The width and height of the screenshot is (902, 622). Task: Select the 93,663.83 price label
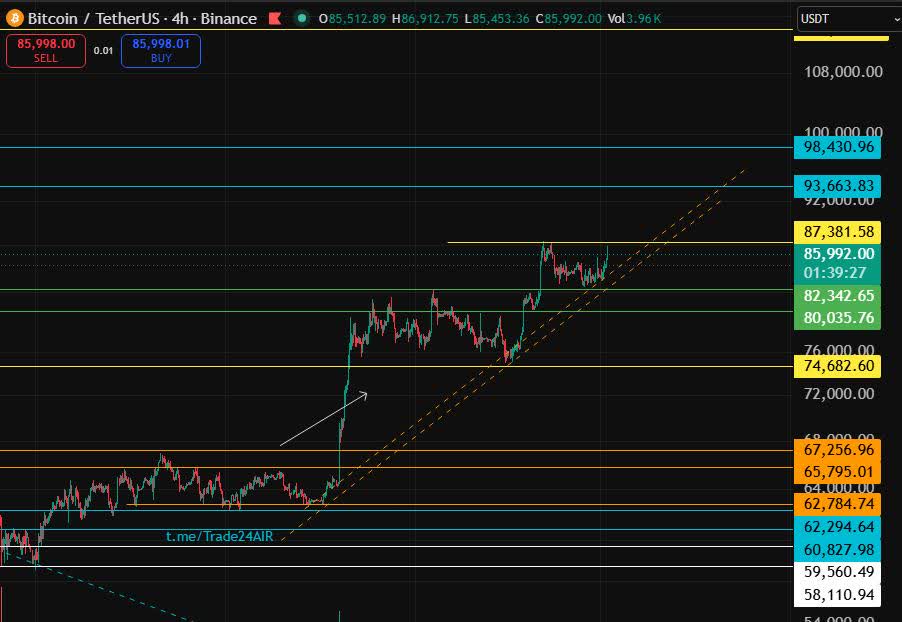pyautogui.click(x=837, y=186)
